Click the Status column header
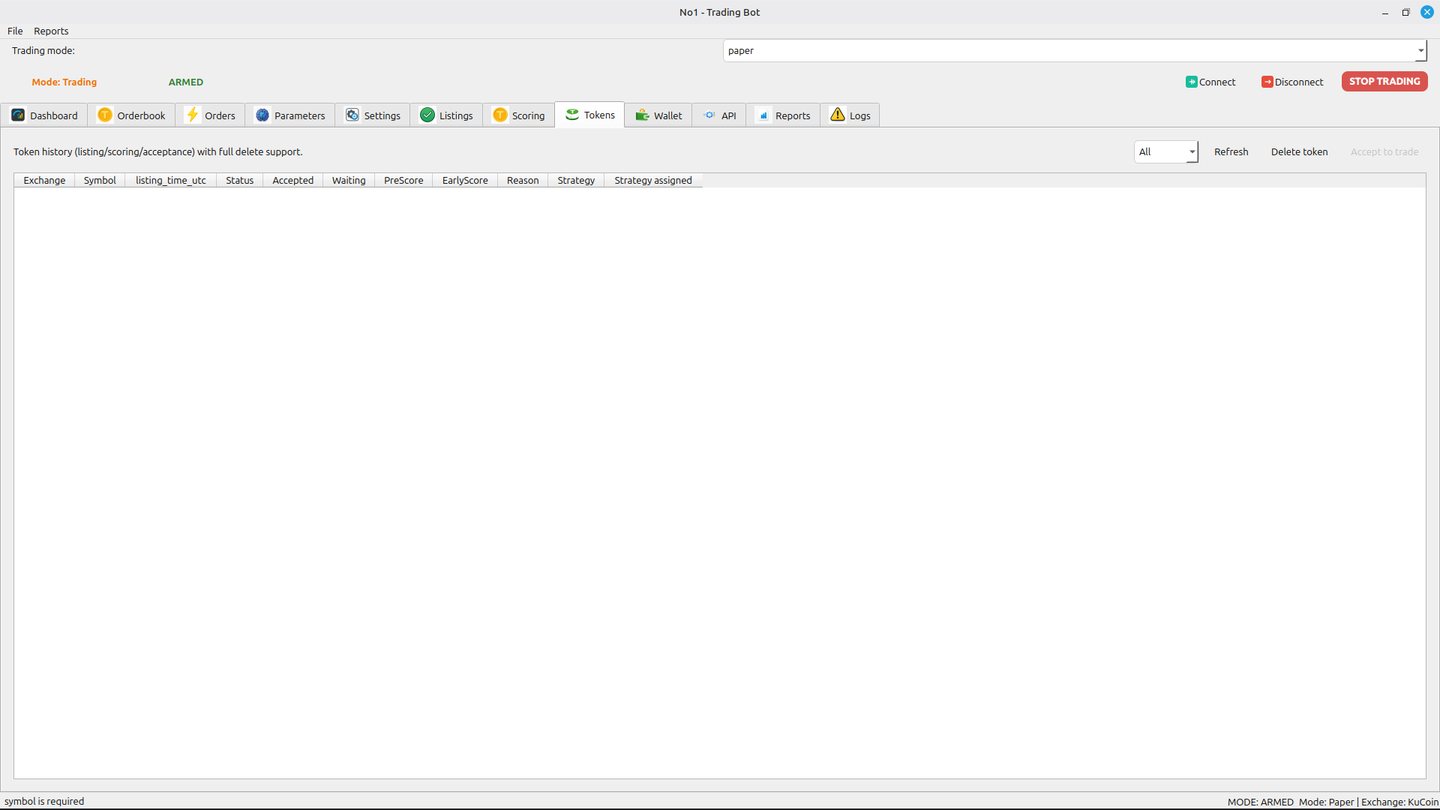 tap(240, 180)
